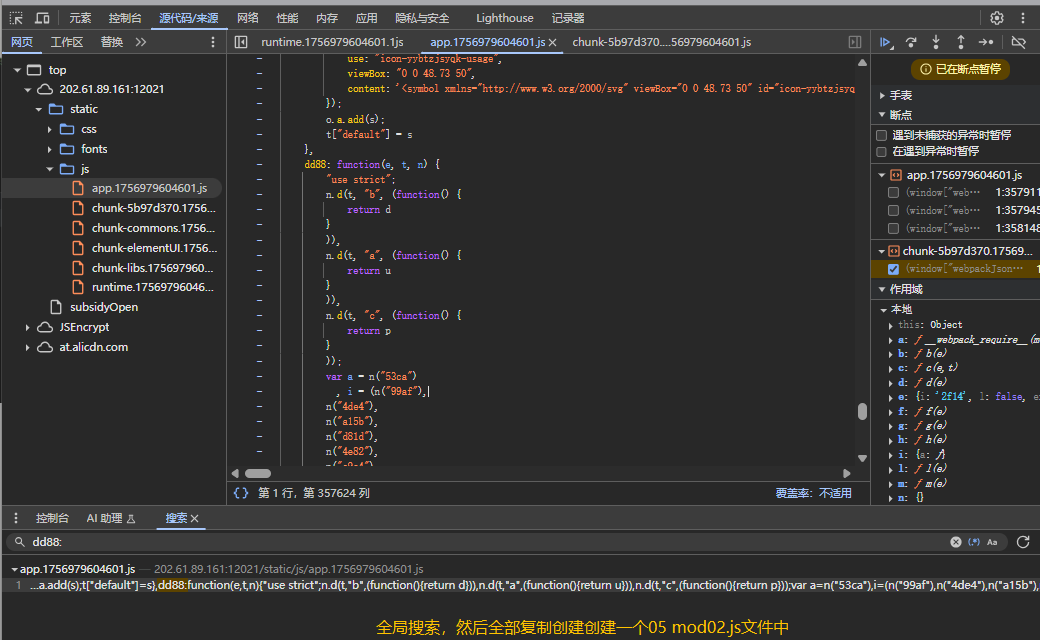
Task: Enable breakpoint at 1:357911
Action: pyautogui.click(x=893, y=192)
